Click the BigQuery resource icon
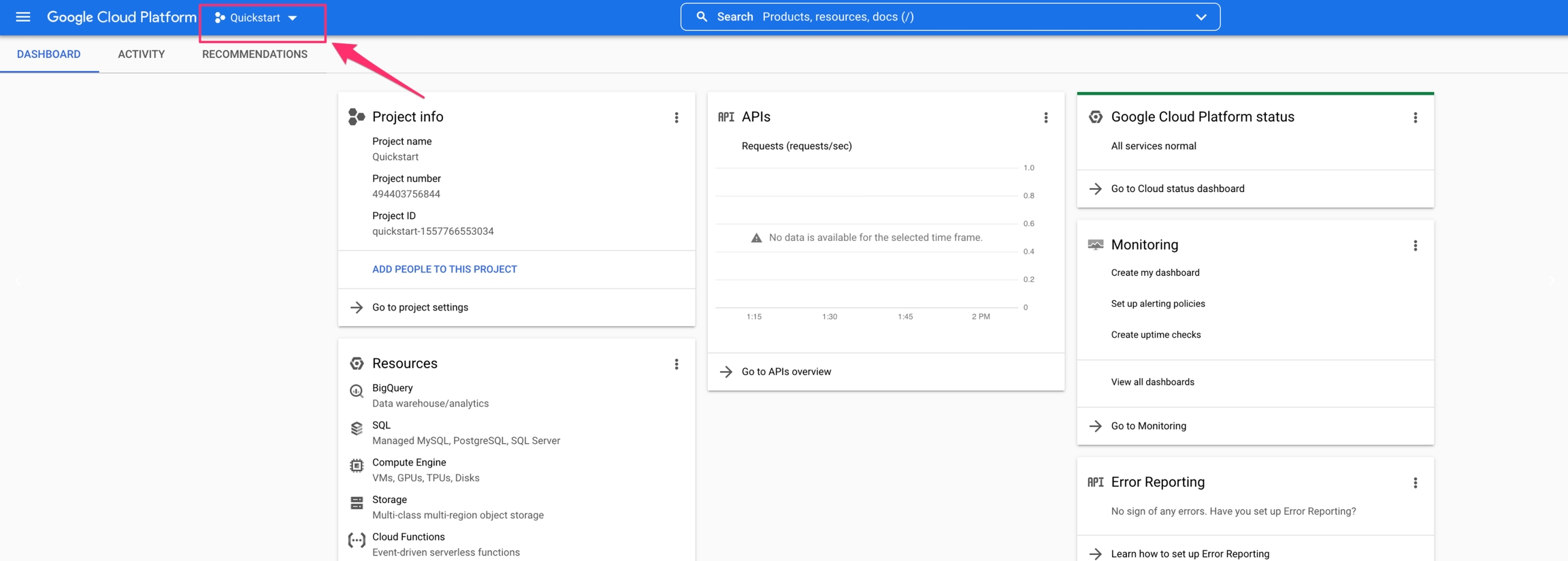The image size is (1568, 561). coord(357,391)
